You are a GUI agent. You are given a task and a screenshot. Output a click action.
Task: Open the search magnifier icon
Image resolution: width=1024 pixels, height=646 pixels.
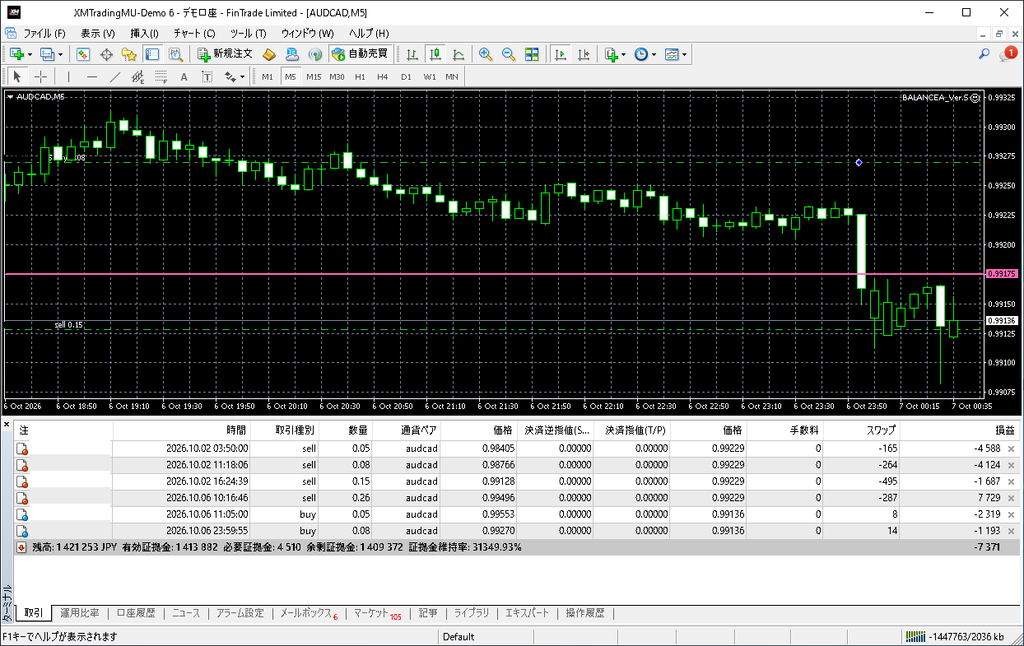tap(984, 54)
